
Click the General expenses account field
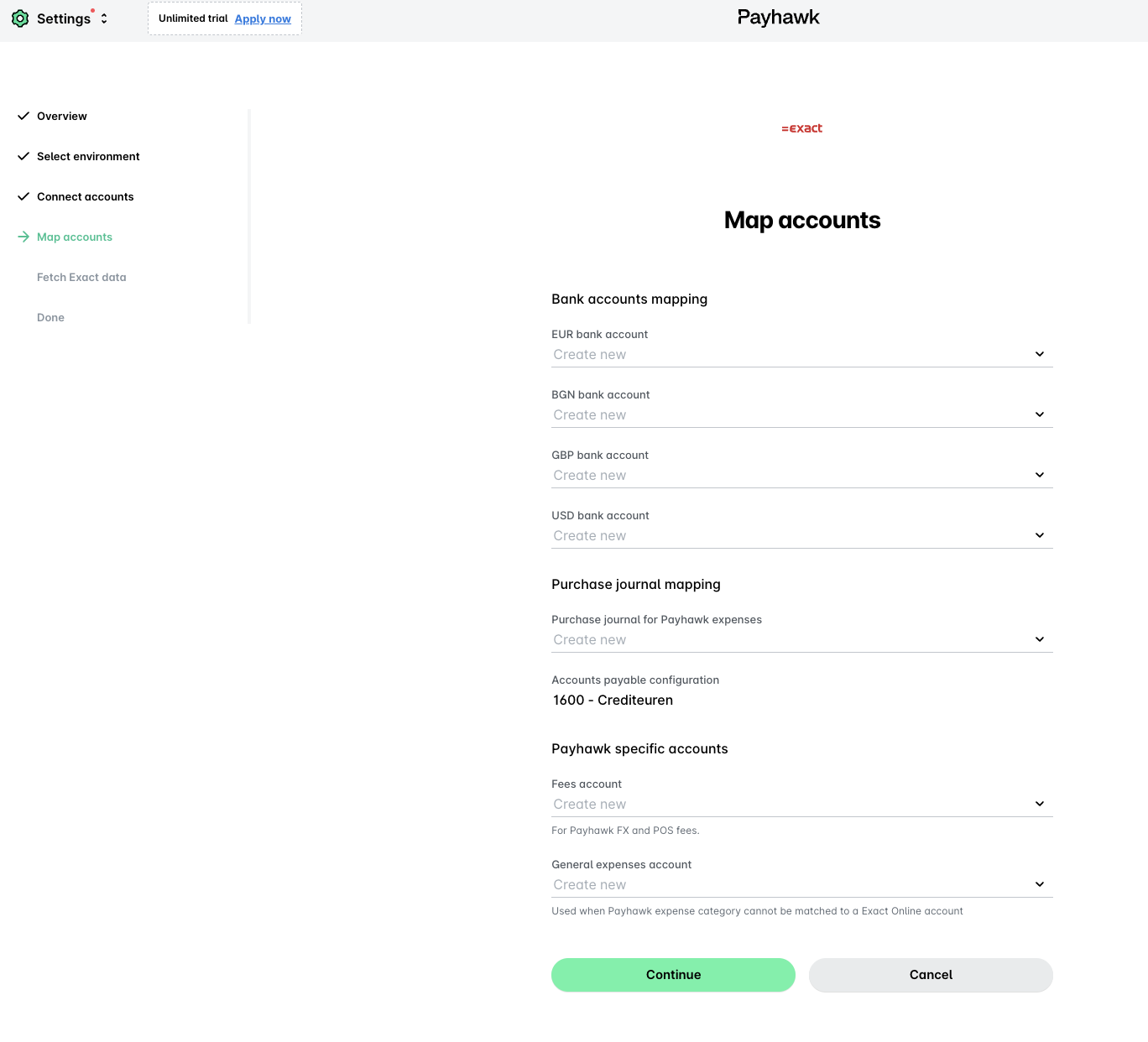802,885
